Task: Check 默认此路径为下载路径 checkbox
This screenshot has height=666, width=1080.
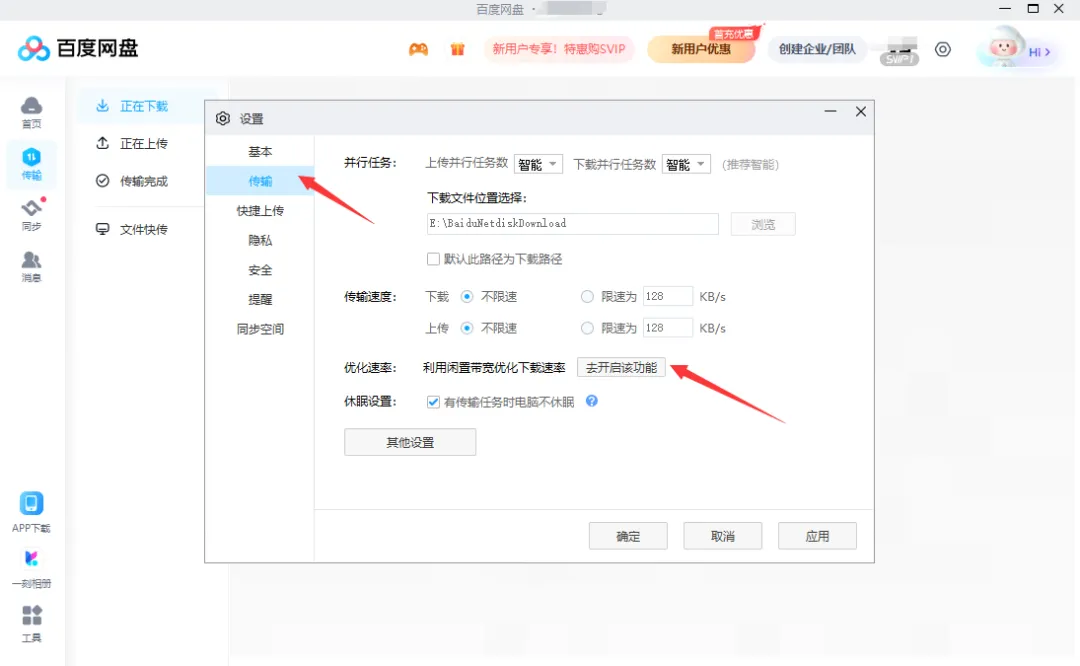Action: click(x=433, y=259)
